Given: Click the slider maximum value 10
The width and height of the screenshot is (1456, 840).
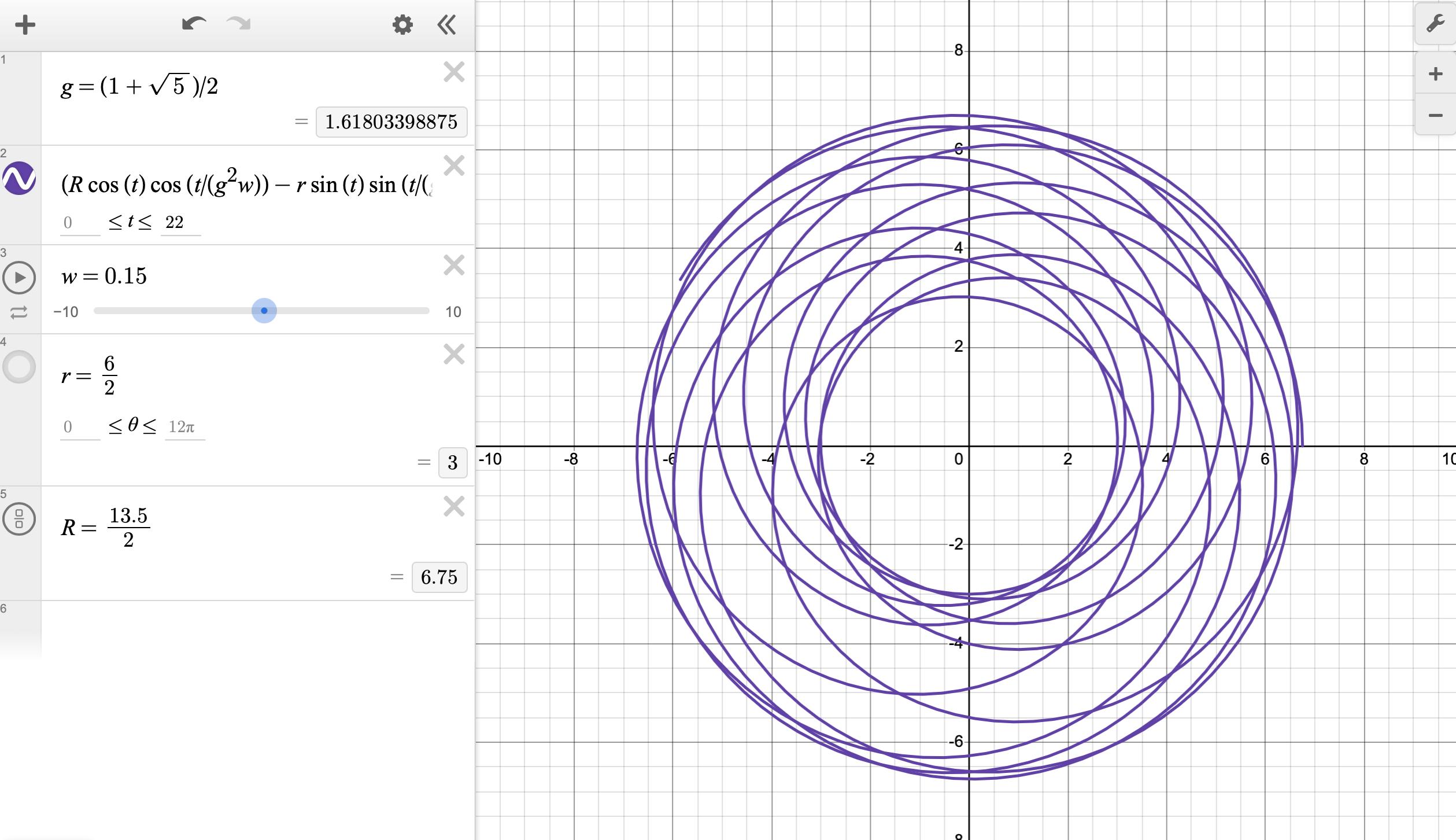Looking at the screenshot, I should [x=453, y=312].
